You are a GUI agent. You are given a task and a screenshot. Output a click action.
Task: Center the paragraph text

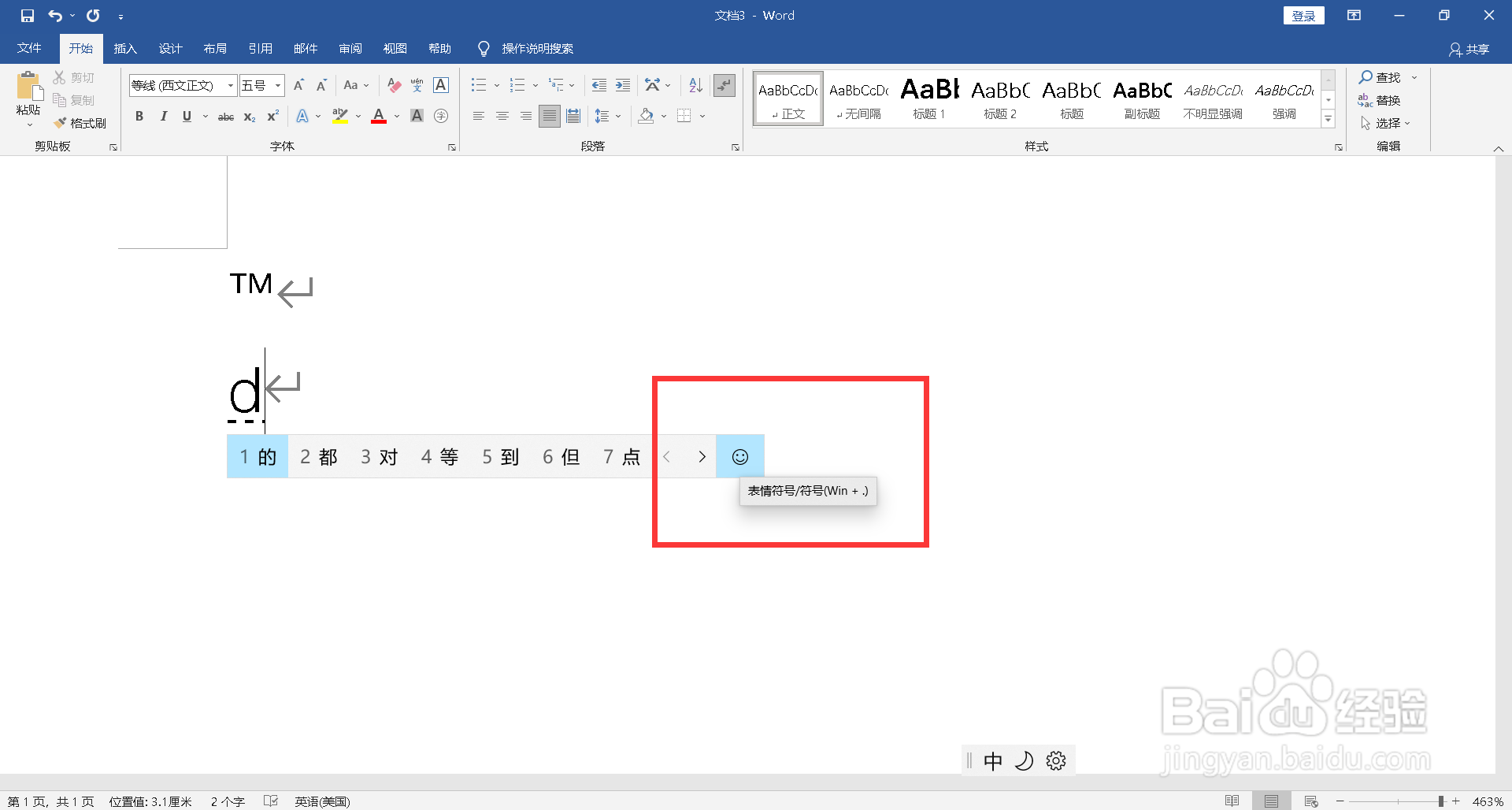pos(502,117)
